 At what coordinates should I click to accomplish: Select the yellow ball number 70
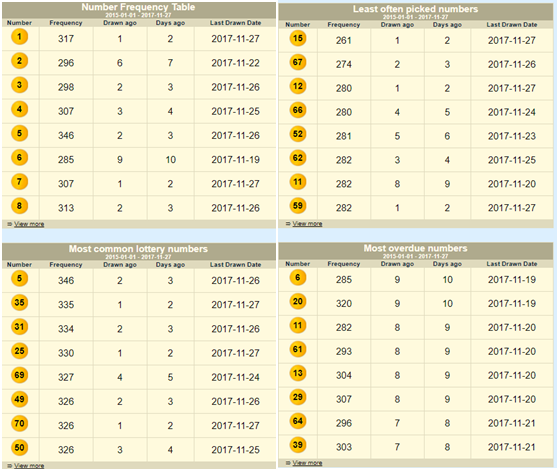(x=20, y=424)
